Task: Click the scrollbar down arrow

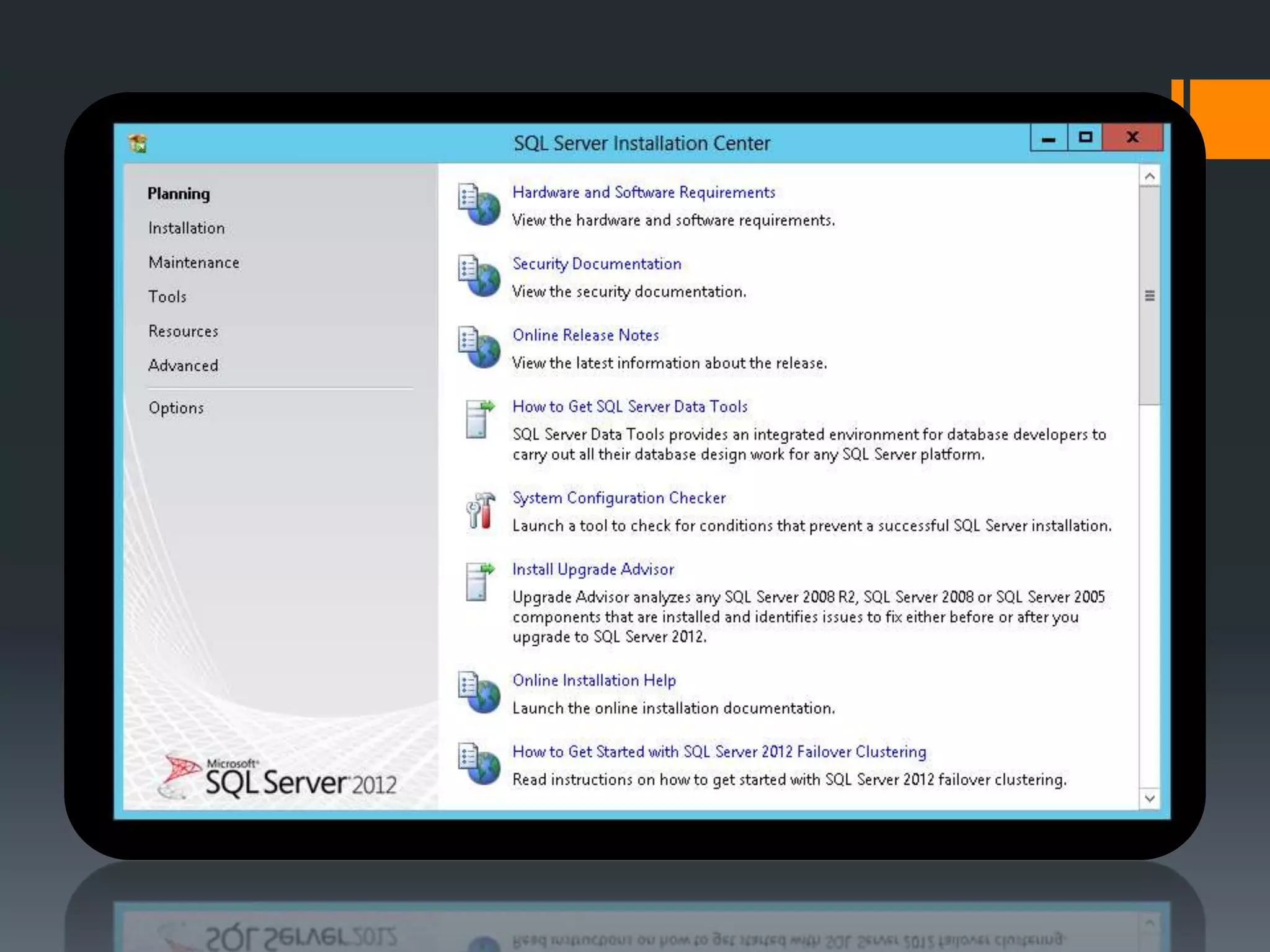Action: (1149, 798)
